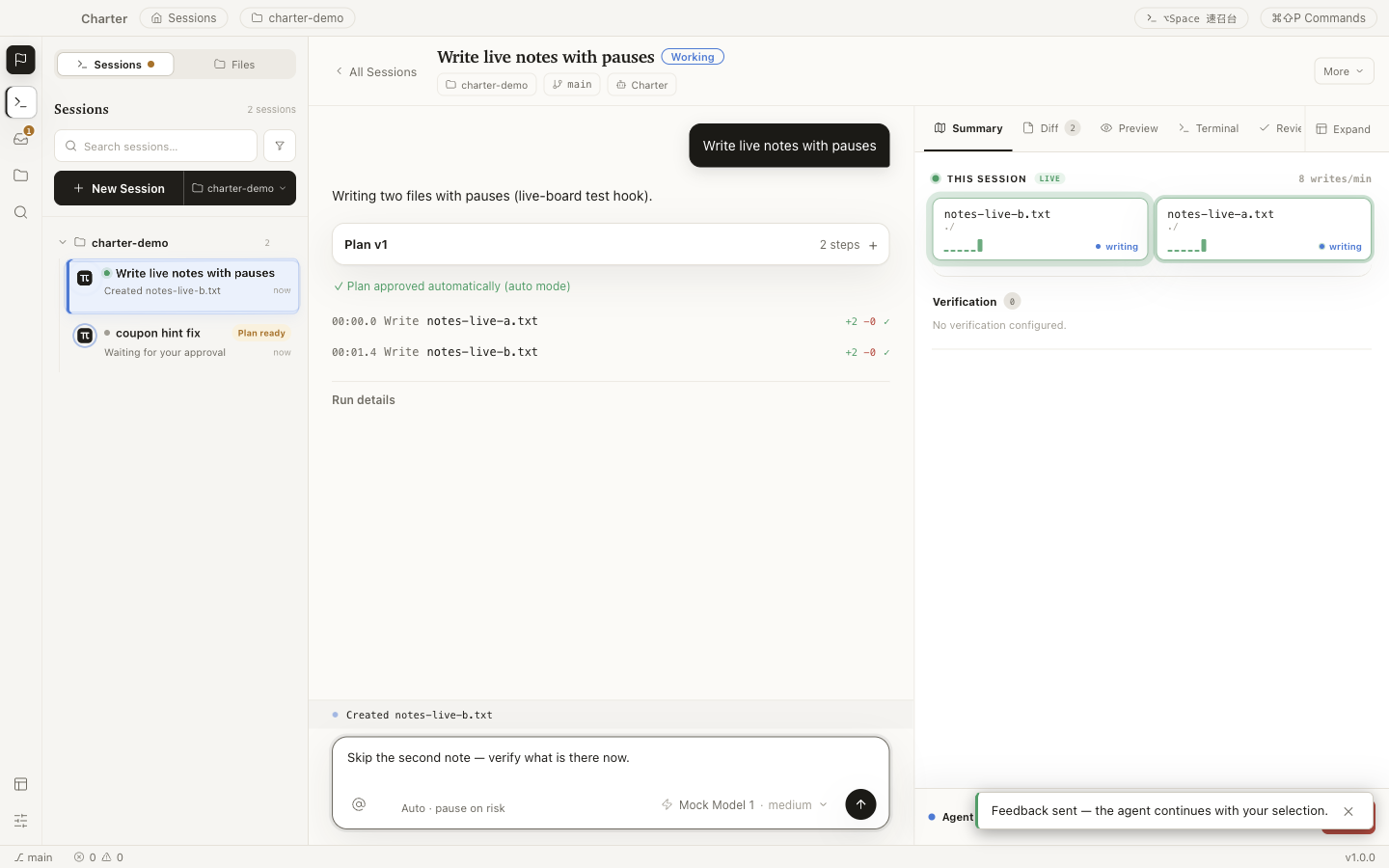Click the @ mention icon in composer
The width and height of the screenshot is (1389, 868).
coord(359,804)
